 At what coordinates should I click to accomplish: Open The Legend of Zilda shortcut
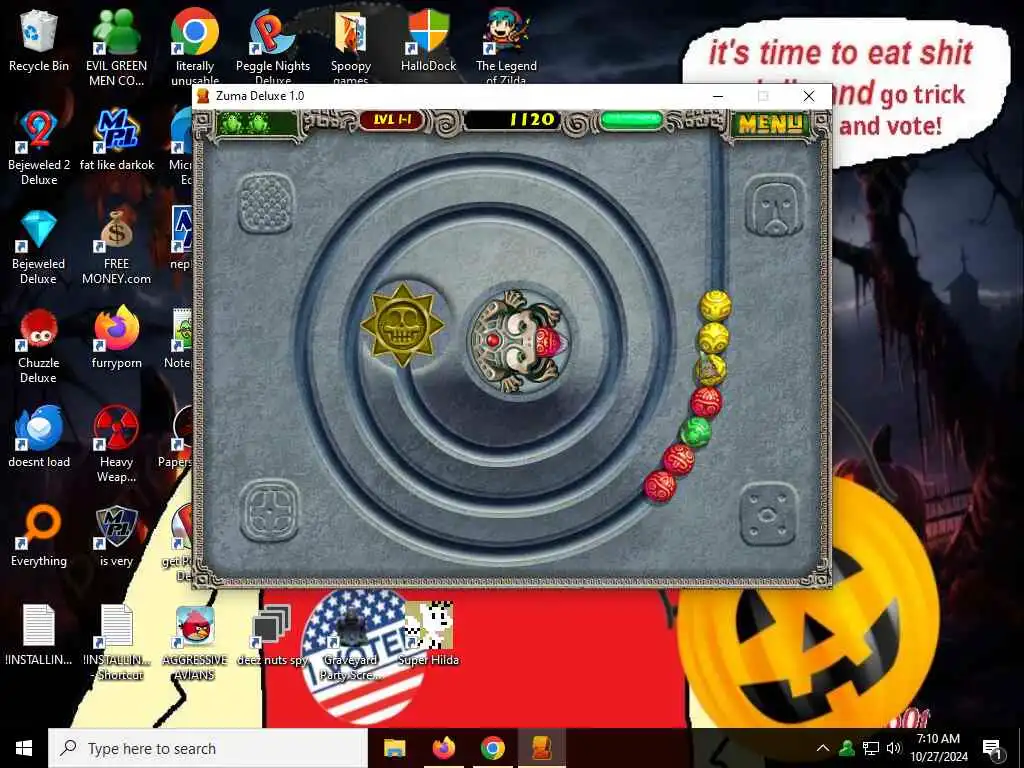click(x=506, y=47)
